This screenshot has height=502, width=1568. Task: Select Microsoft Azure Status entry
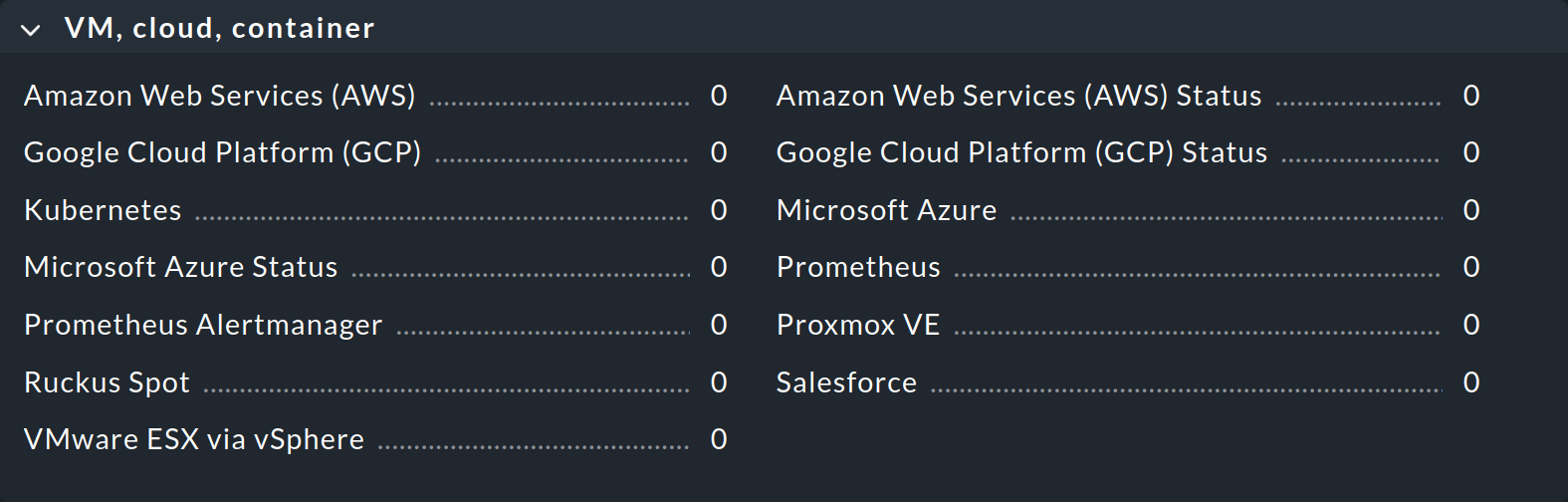[180, 267]
